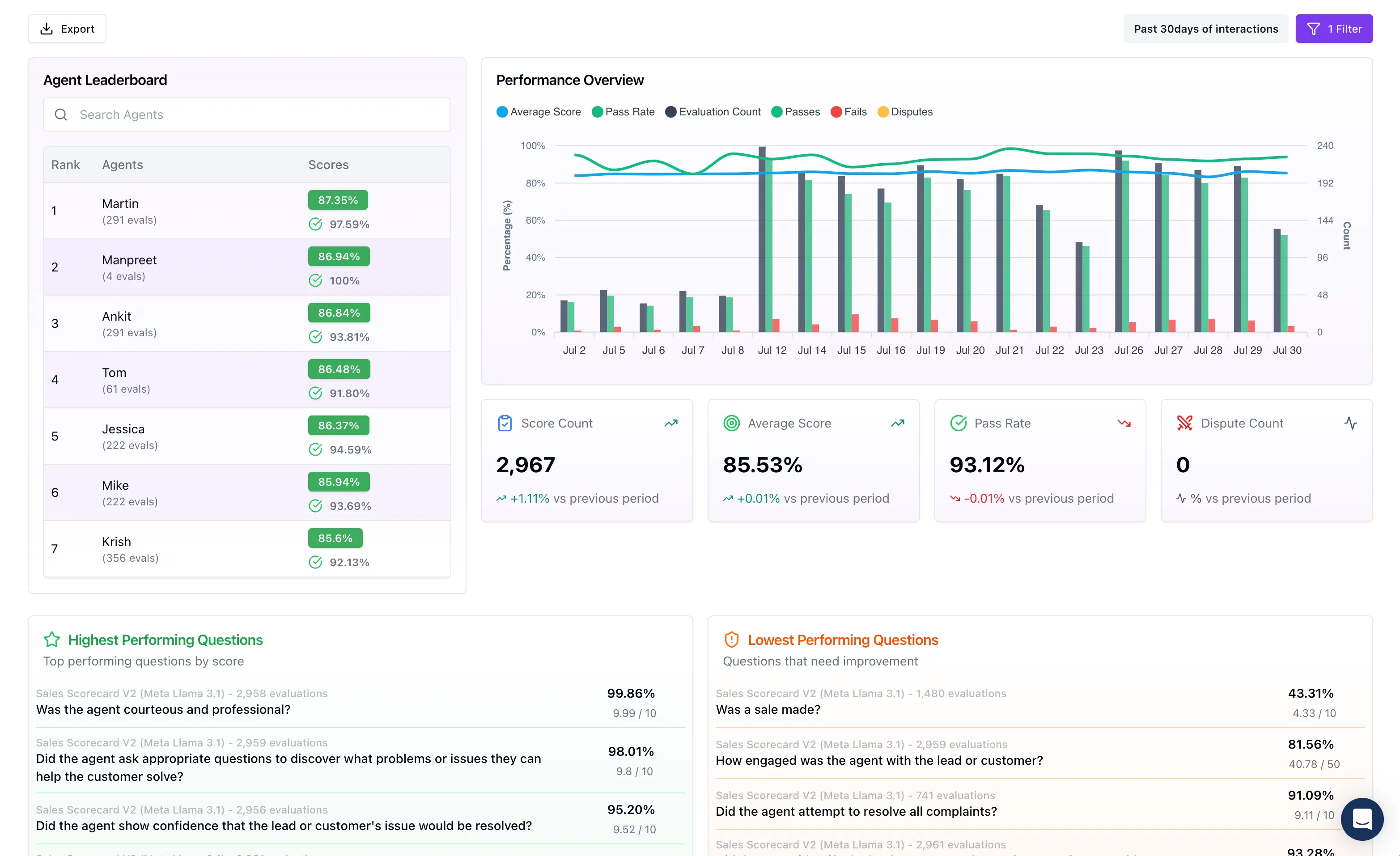This screenshot has height=856, width=1400.
Task: Open the 1 Filter button
Action: pos(1334,29)
